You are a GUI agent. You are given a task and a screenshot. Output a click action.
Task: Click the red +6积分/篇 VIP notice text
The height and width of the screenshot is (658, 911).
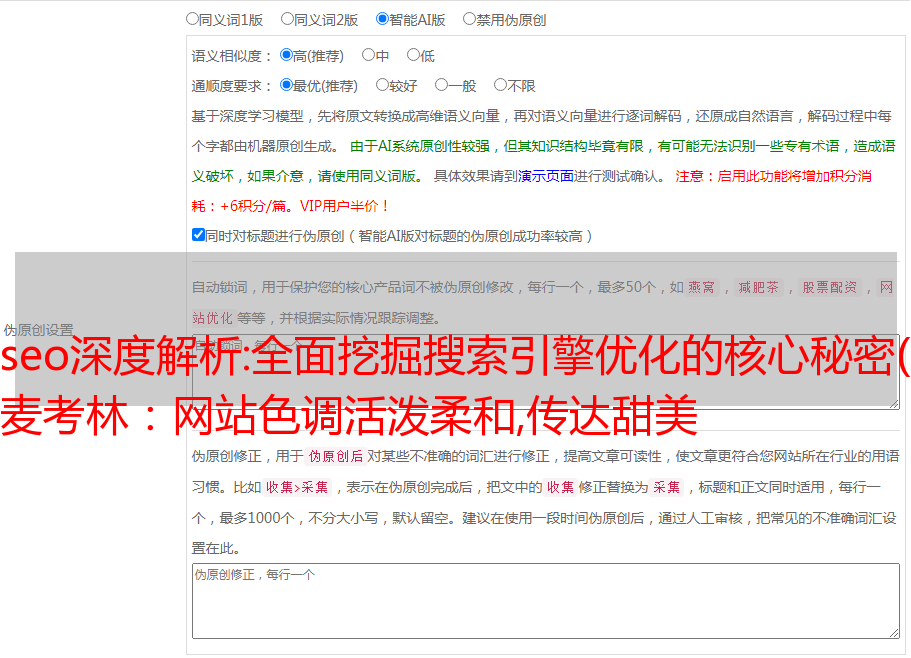coord(290,206)
